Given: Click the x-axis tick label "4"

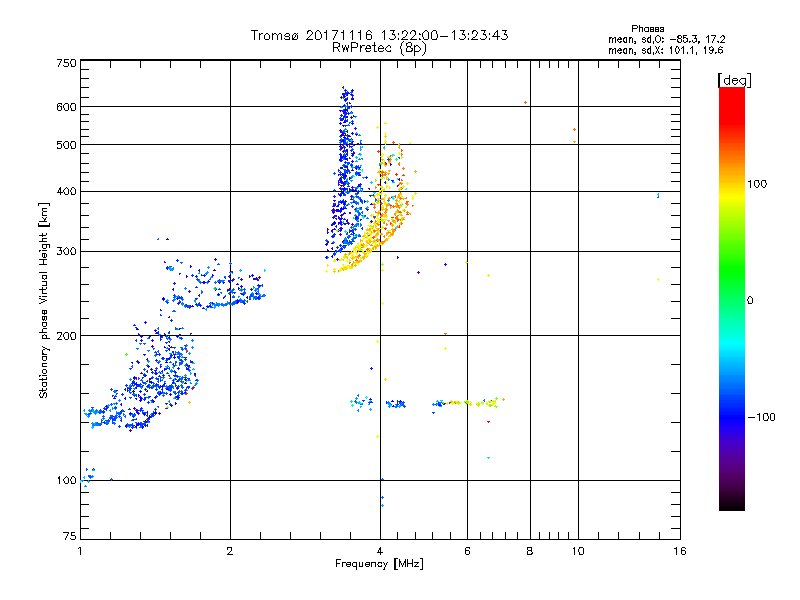Looking at the screenshot, I should tap(380, 551).
